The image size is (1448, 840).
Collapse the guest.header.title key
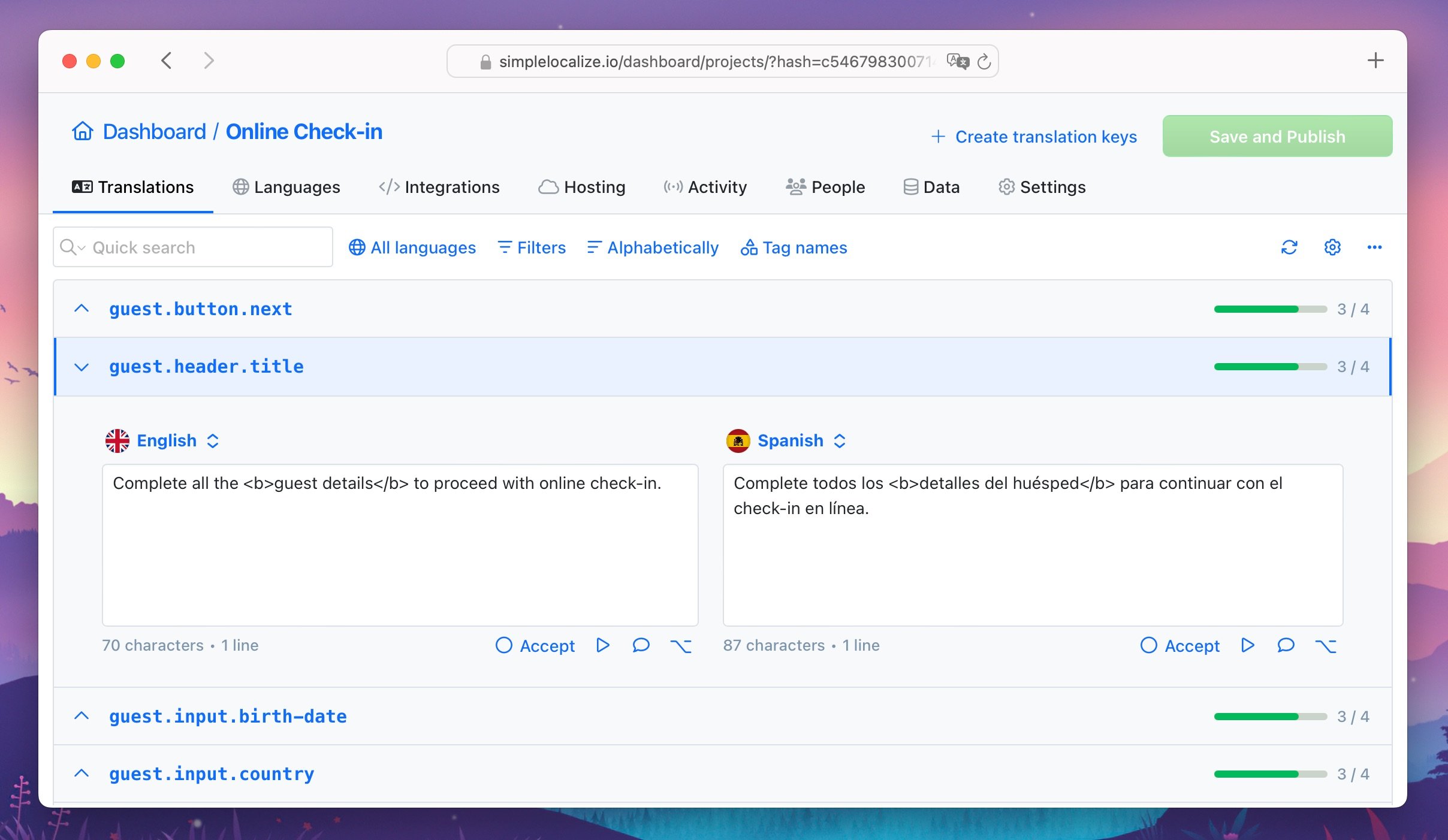click(82, 367)
